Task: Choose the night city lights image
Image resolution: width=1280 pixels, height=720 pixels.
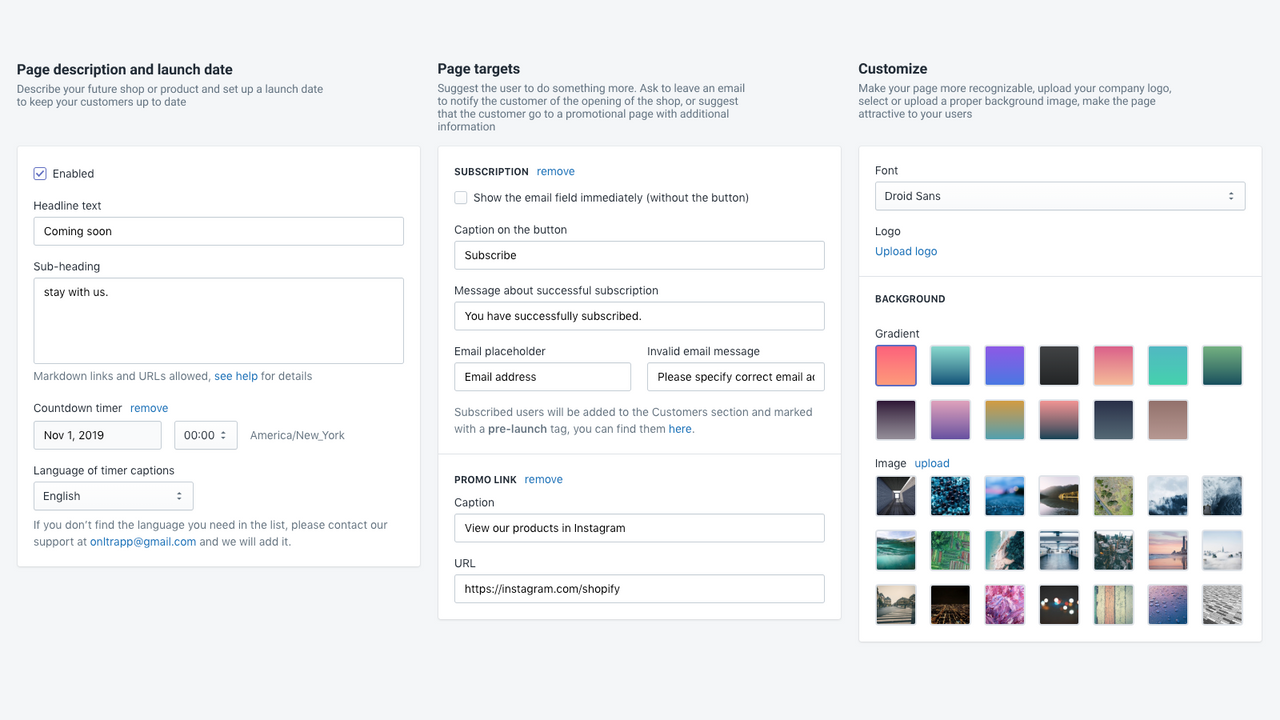Action: click(950, 605)
